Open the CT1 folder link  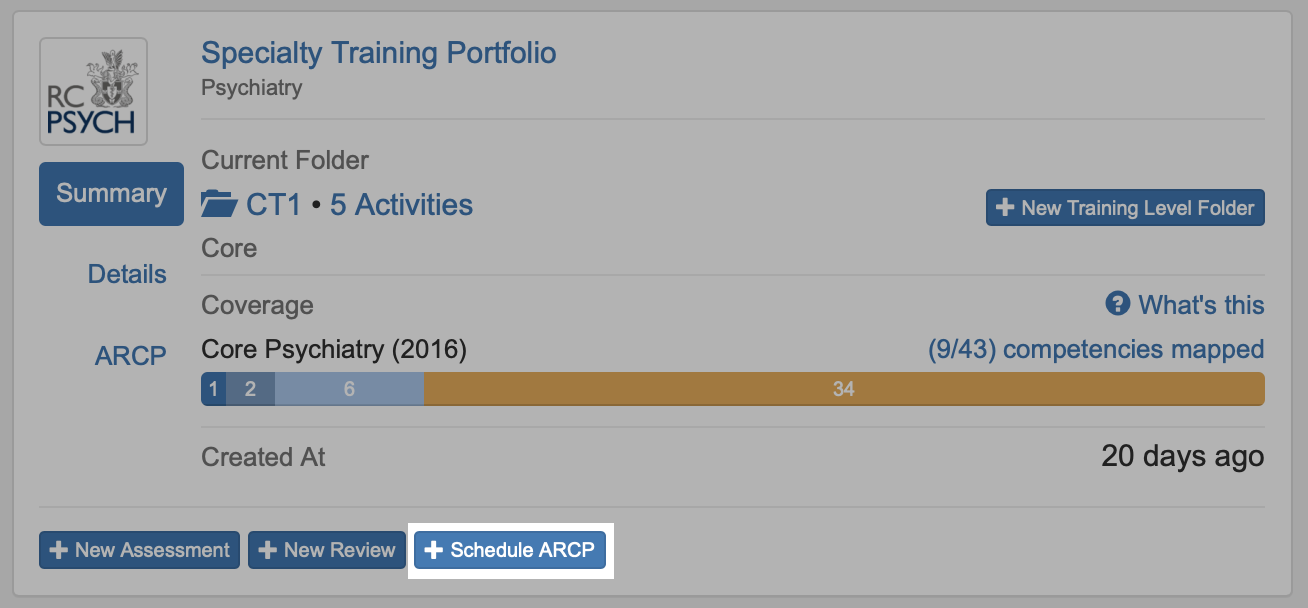coord(273,205)
